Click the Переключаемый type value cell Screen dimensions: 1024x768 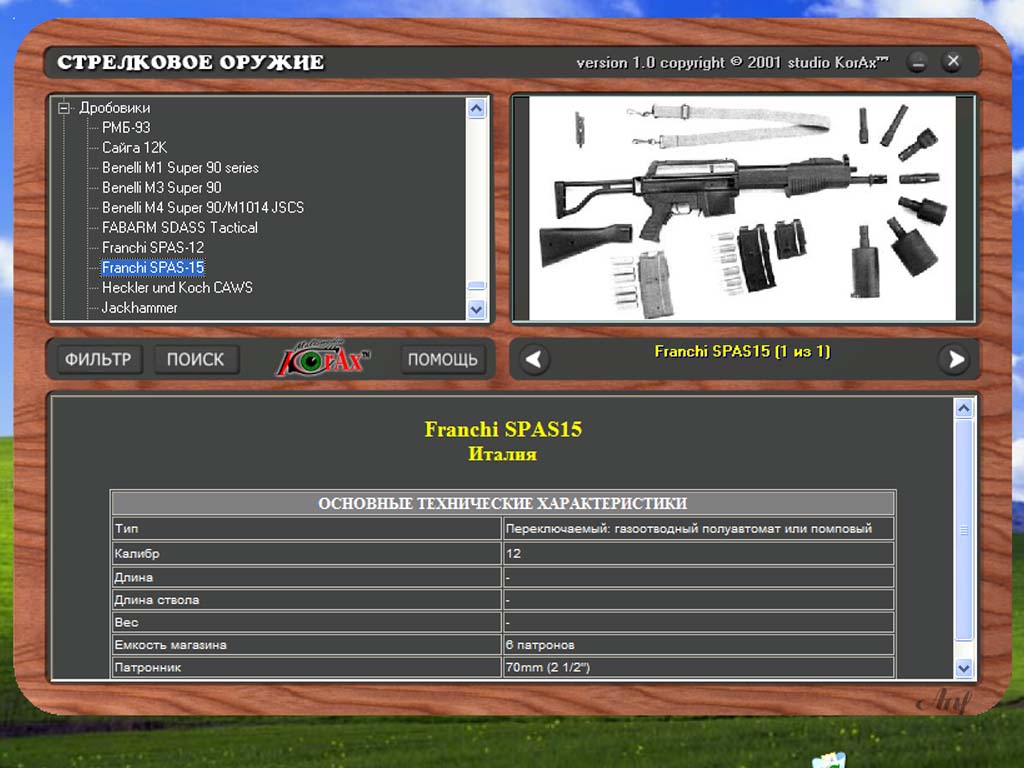point(698,528)
